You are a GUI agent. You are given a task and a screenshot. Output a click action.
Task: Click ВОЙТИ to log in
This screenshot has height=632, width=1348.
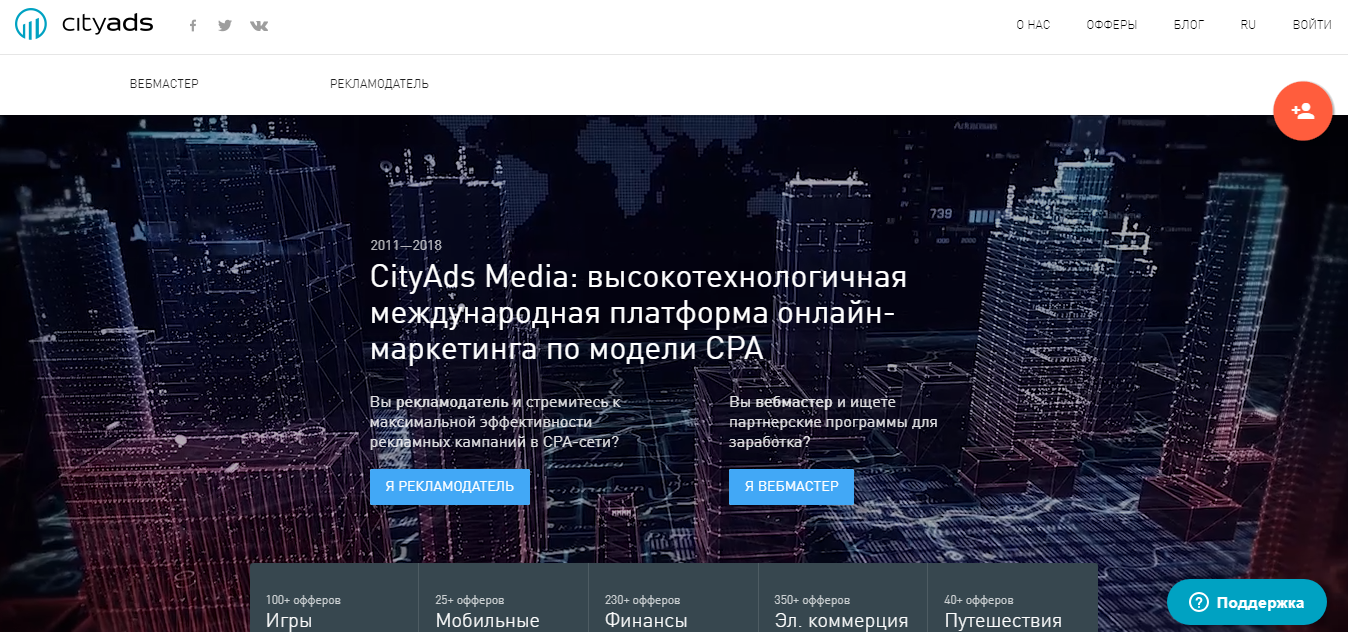[1311, 24]
